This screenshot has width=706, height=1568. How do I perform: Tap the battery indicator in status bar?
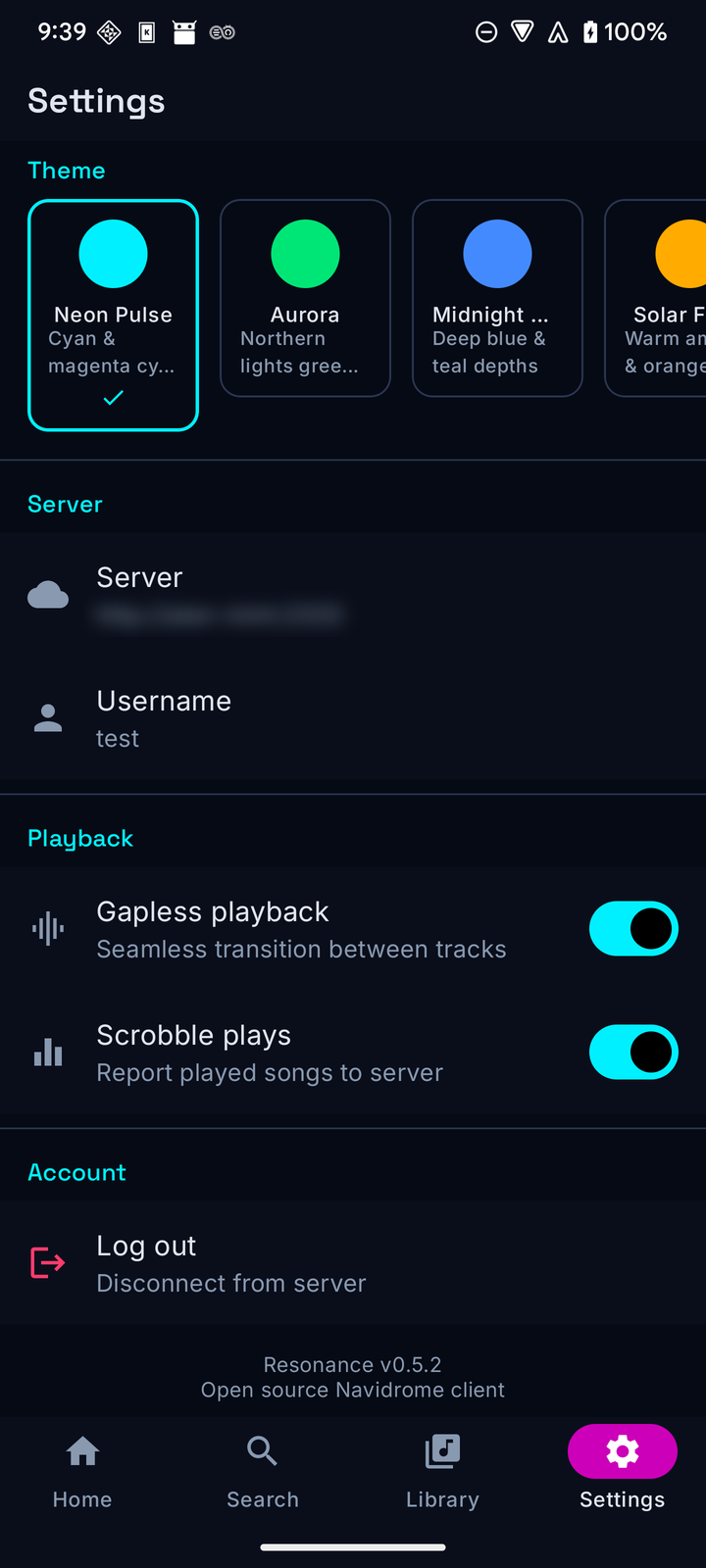pyautogui.click(x=590, y=32)
